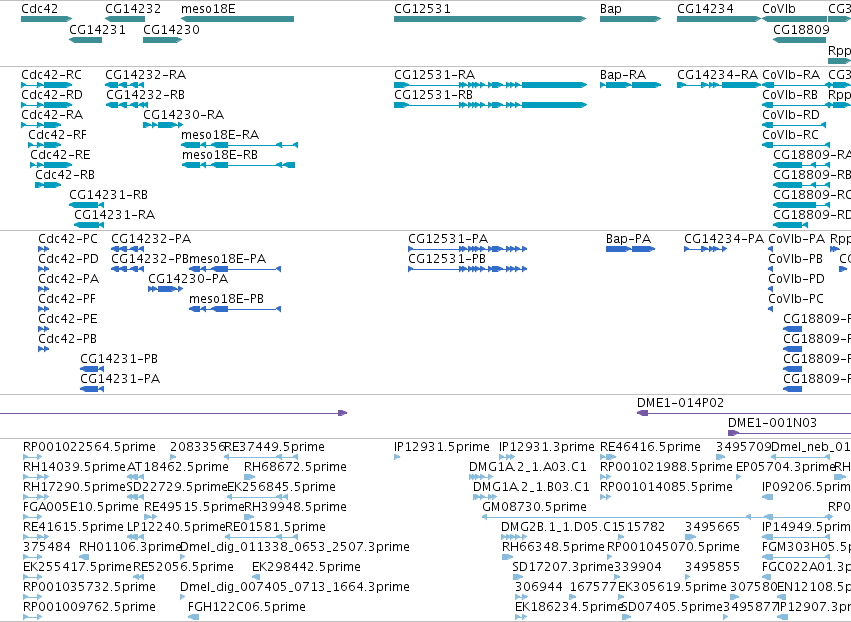Open the RE46416.5prime EST label
This screenshot has width=851, height=622.
[650, 447]
